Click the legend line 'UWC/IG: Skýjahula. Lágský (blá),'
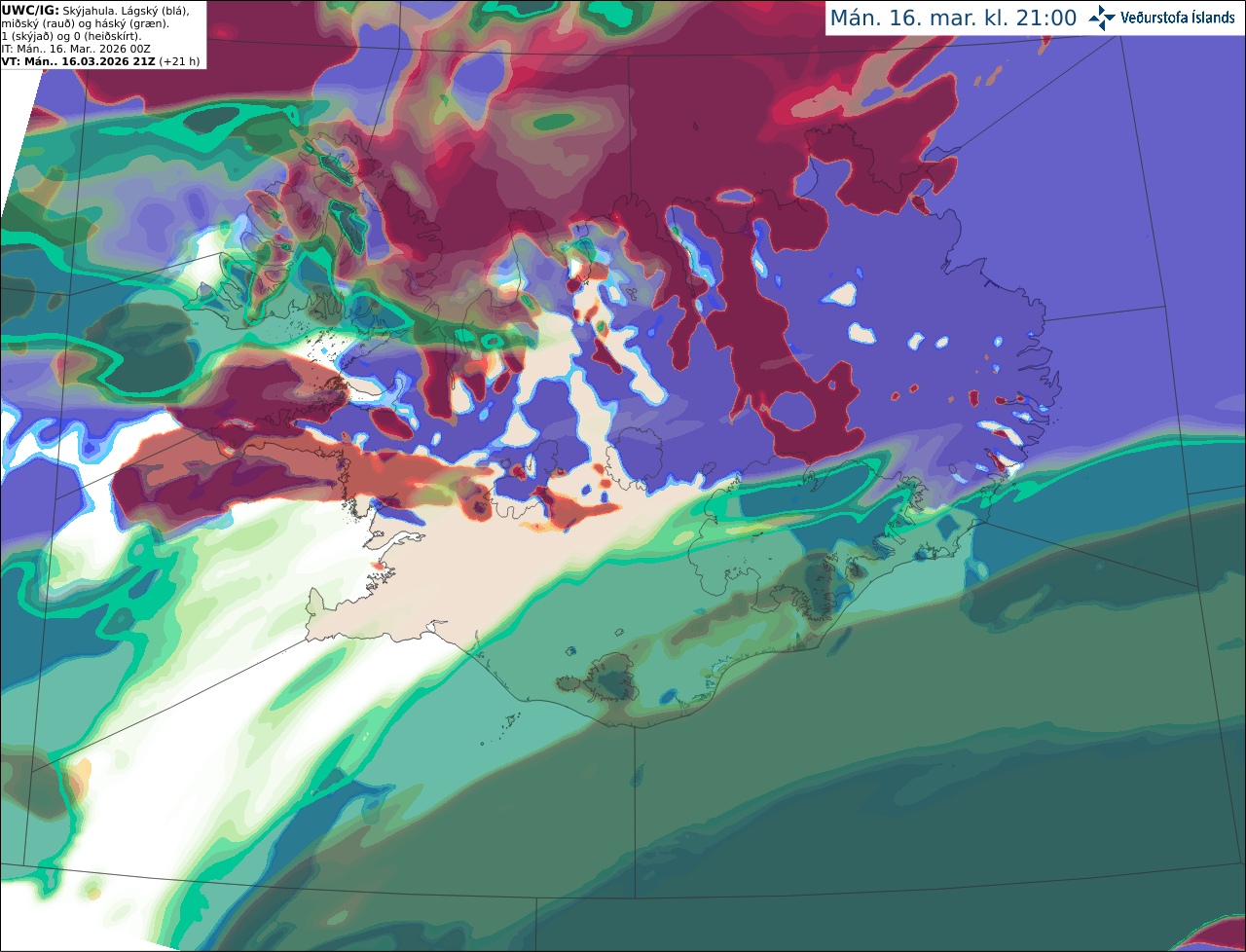 coord(95,10)
